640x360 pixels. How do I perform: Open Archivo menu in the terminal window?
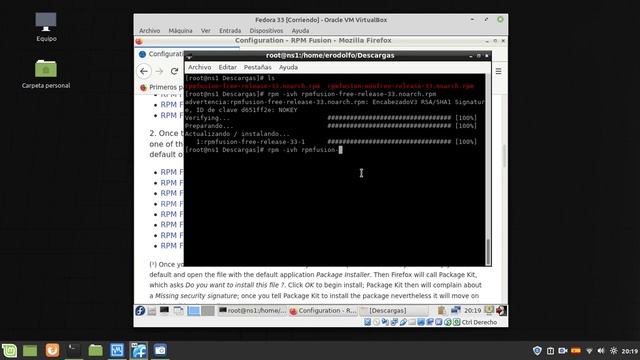coord(199,67)
